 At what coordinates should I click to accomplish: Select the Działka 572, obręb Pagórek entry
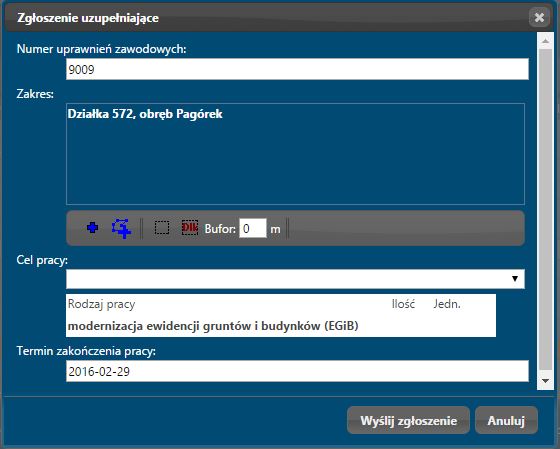pyautogui.click(x=145, y=114)
